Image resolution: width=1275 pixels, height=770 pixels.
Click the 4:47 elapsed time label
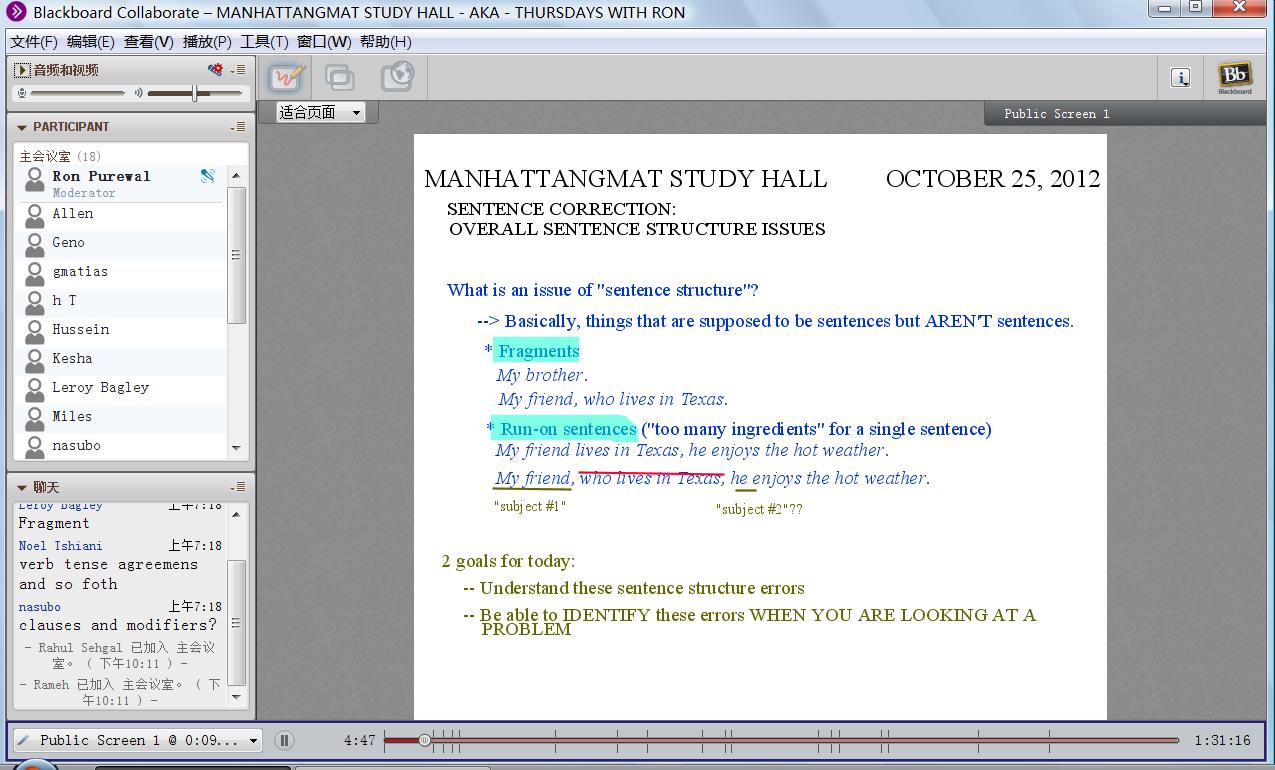click(359, 741)
